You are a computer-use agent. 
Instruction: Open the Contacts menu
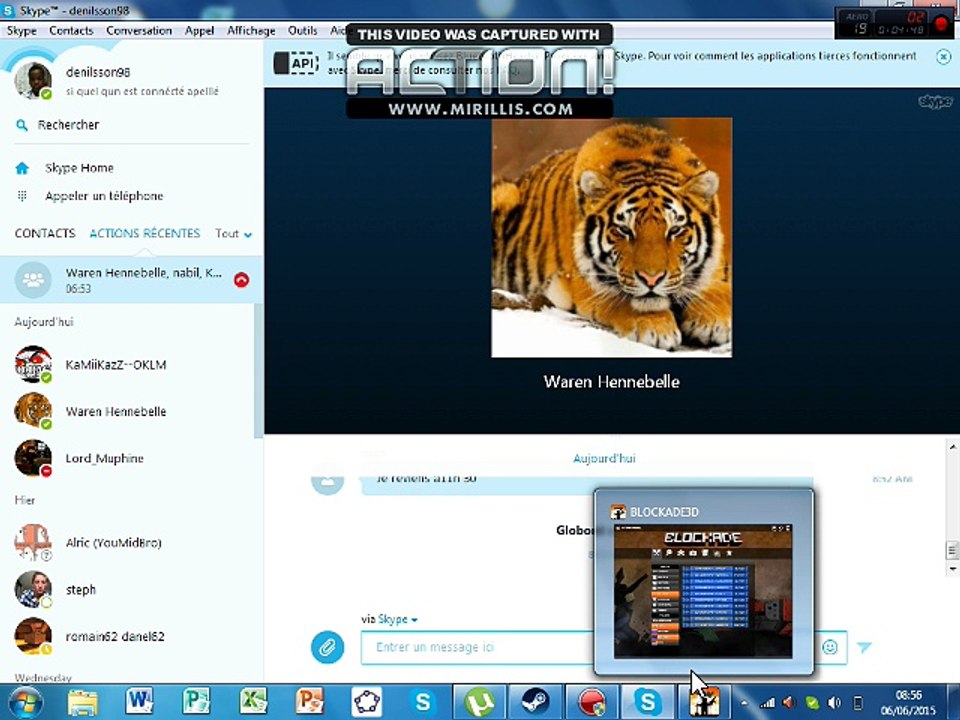coord(71,31)
